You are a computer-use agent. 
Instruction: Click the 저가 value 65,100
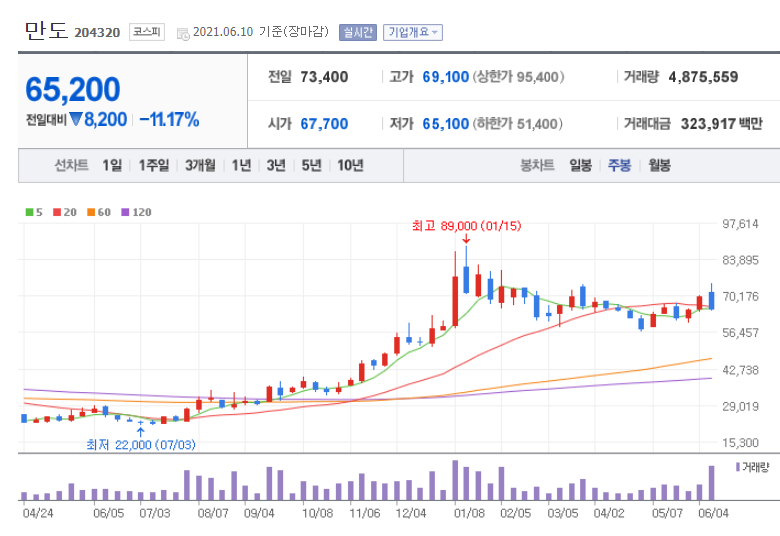446,124
